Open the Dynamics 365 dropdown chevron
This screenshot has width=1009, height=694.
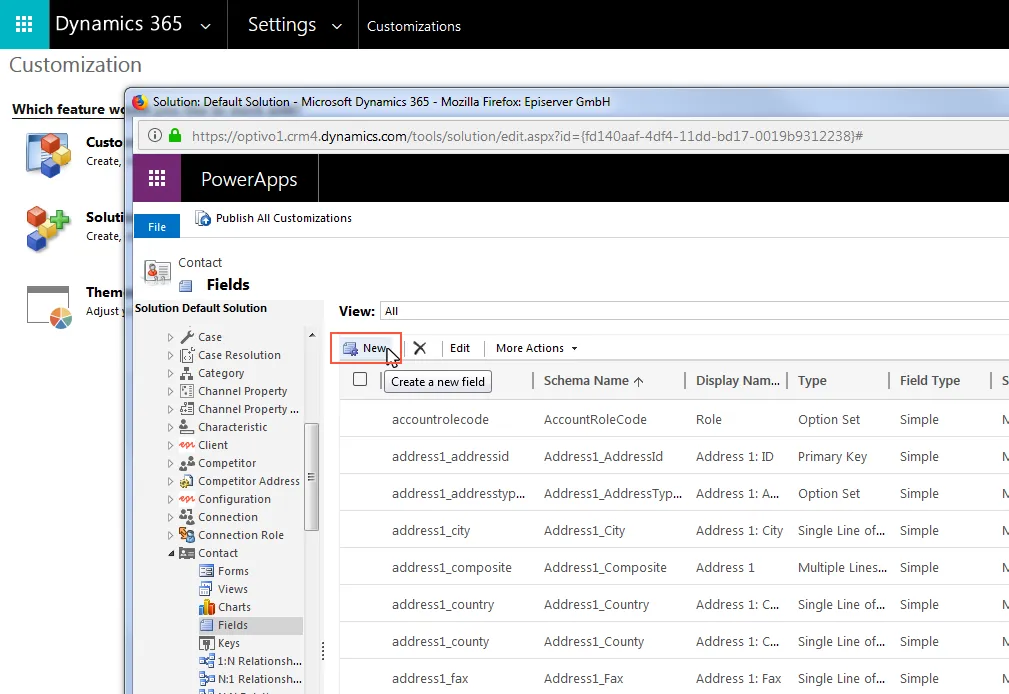click(x=206, y=26)
